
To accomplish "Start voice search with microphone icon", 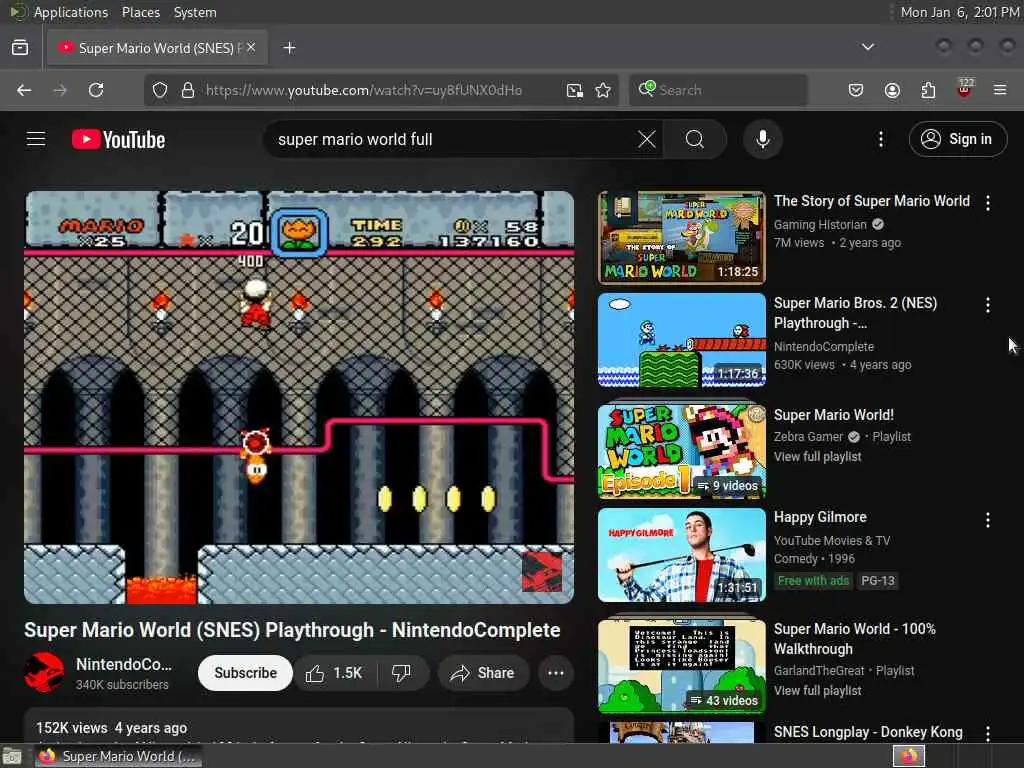I will [x=762, y=139].
